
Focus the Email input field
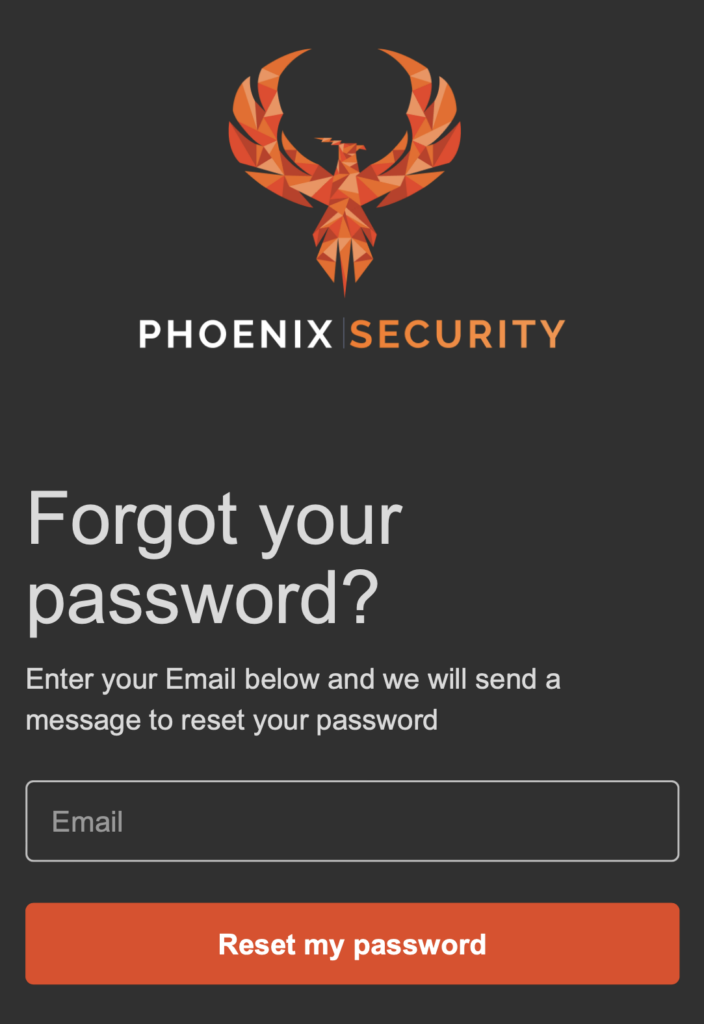pos(352,821)
